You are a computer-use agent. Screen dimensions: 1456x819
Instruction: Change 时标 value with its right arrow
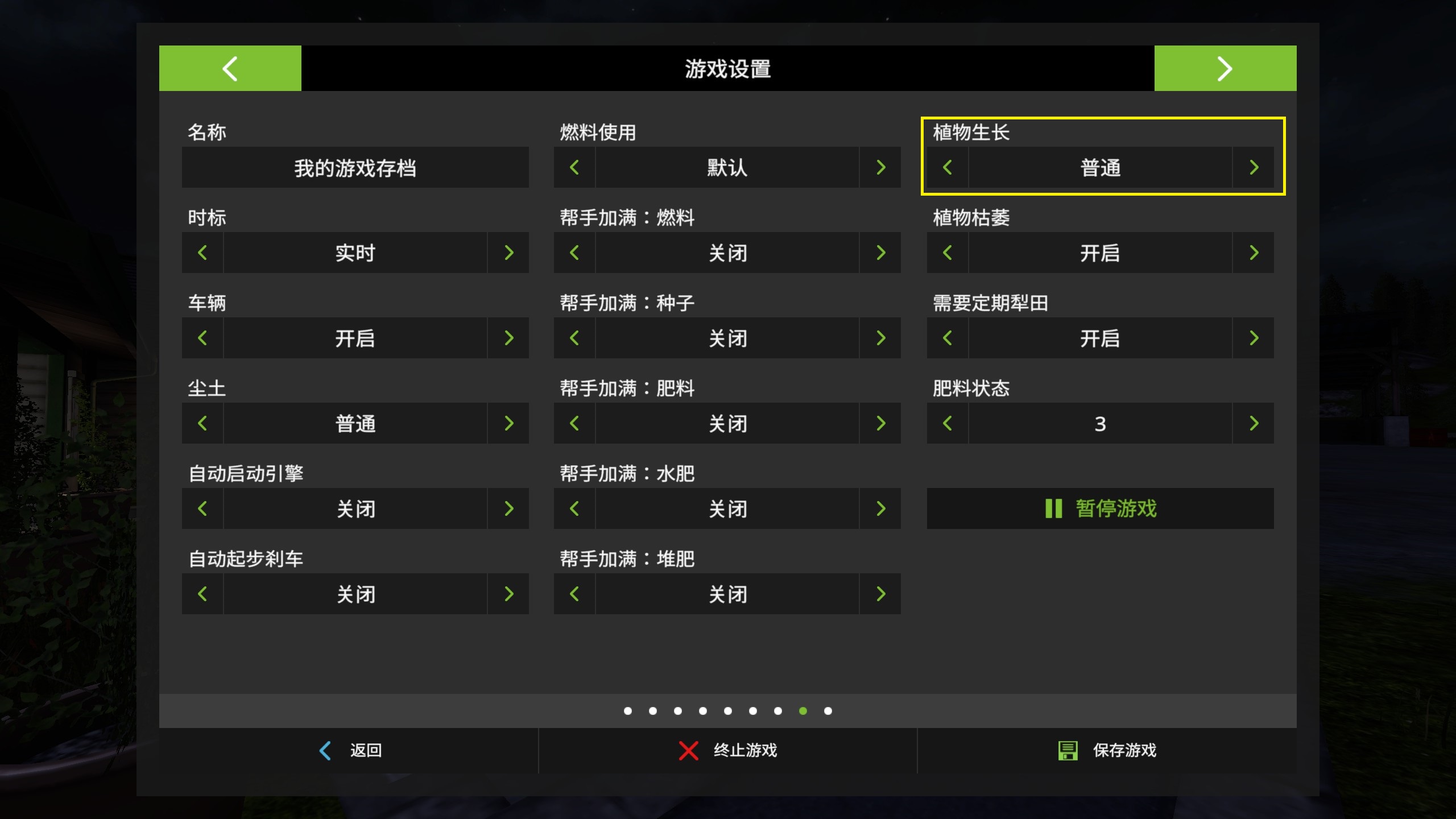508,253
